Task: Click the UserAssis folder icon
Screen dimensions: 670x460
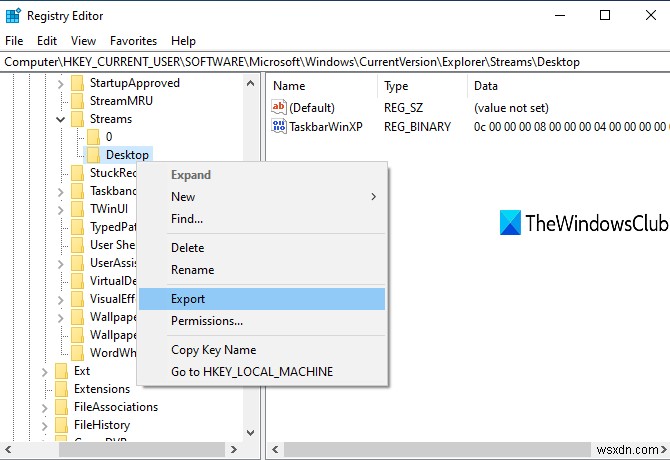Action: [77, 263]
